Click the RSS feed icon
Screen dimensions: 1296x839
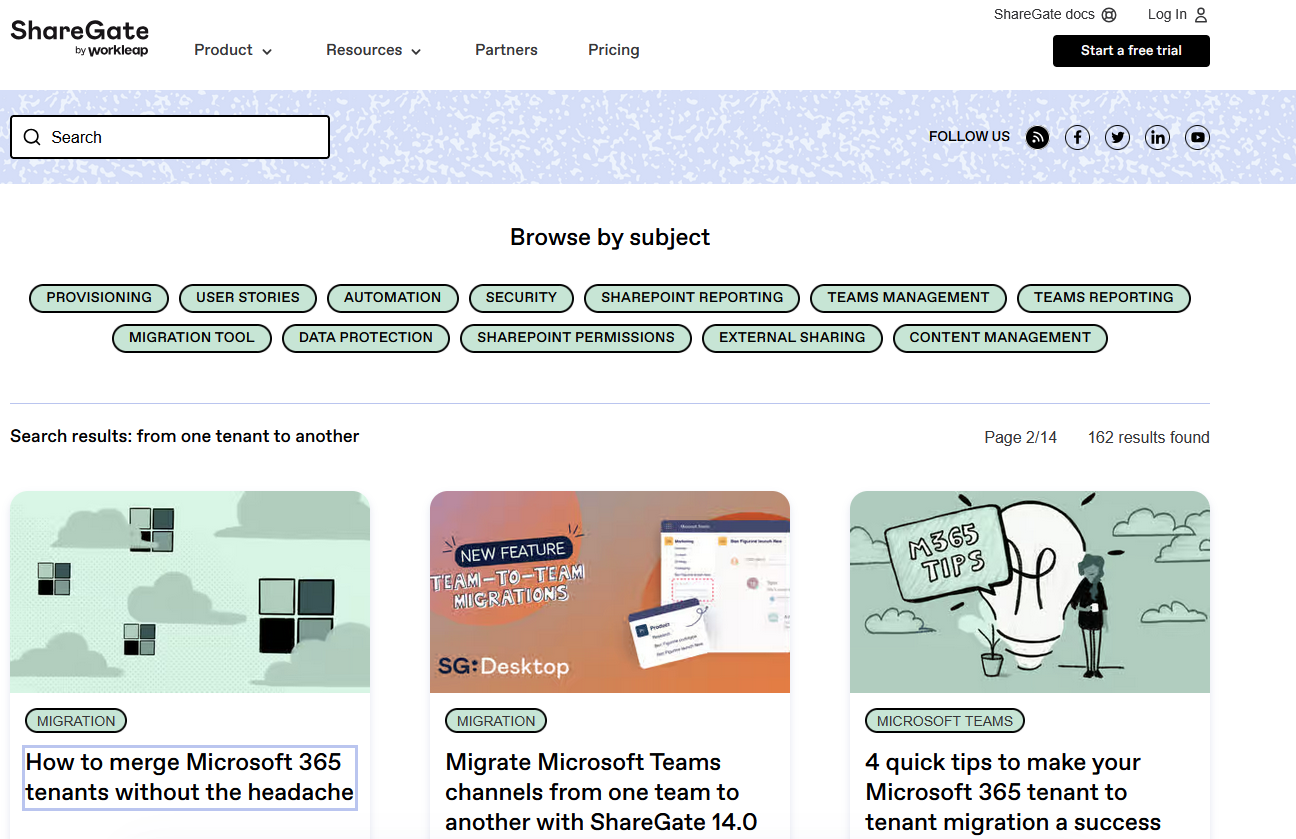point(1037,138)
